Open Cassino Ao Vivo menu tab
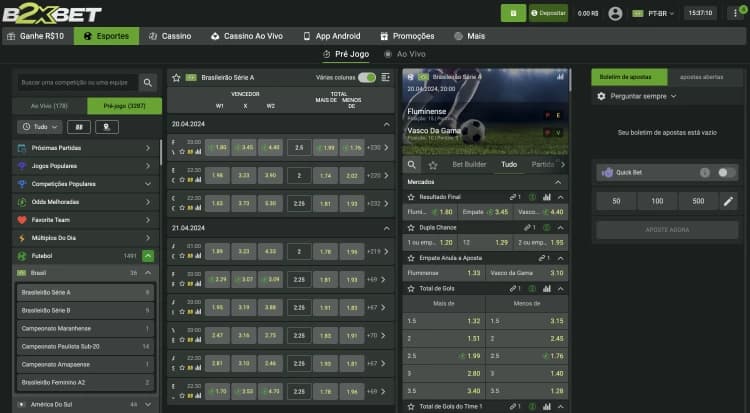 [247, 36]
